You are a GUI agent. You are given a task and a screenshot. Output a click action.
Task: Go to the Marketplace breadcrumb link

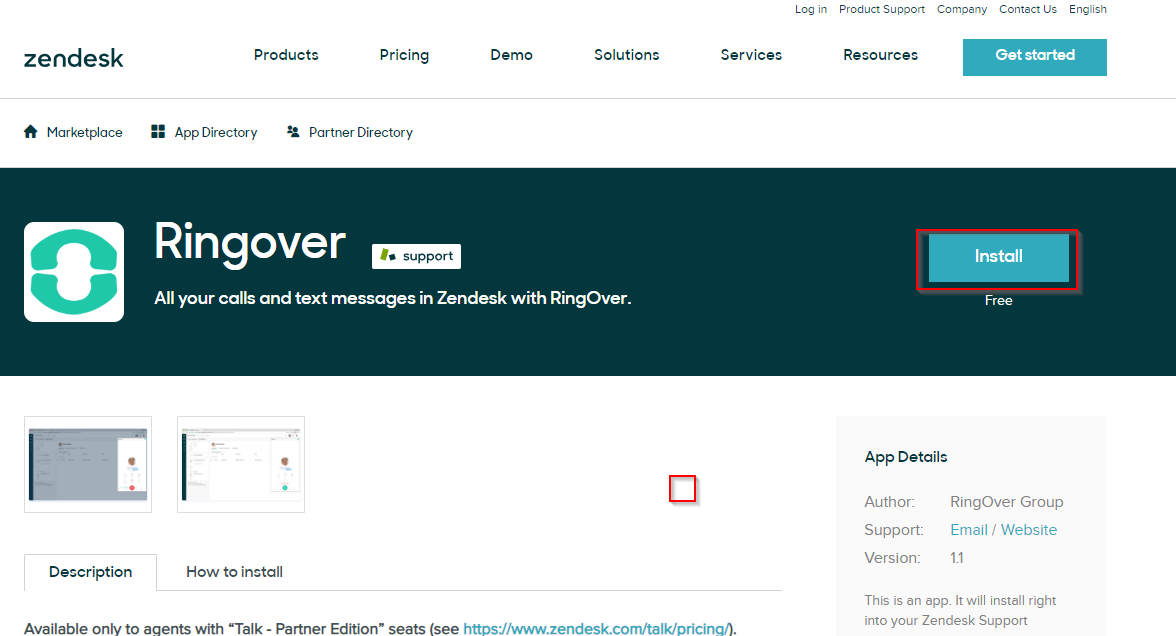(x=85, y=132)
